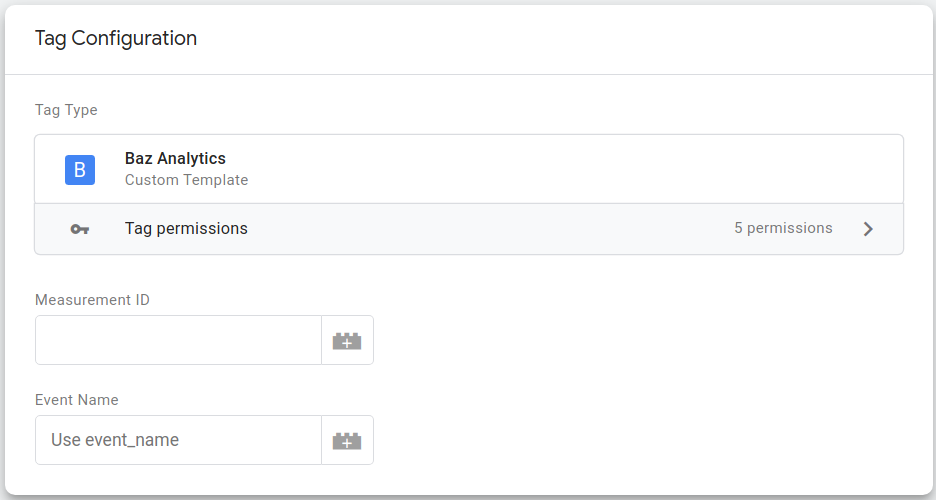This screenshot has width=936, height=500.
Task: Expand Tag permissions using the chevron arrow
Action: (868, 229)
